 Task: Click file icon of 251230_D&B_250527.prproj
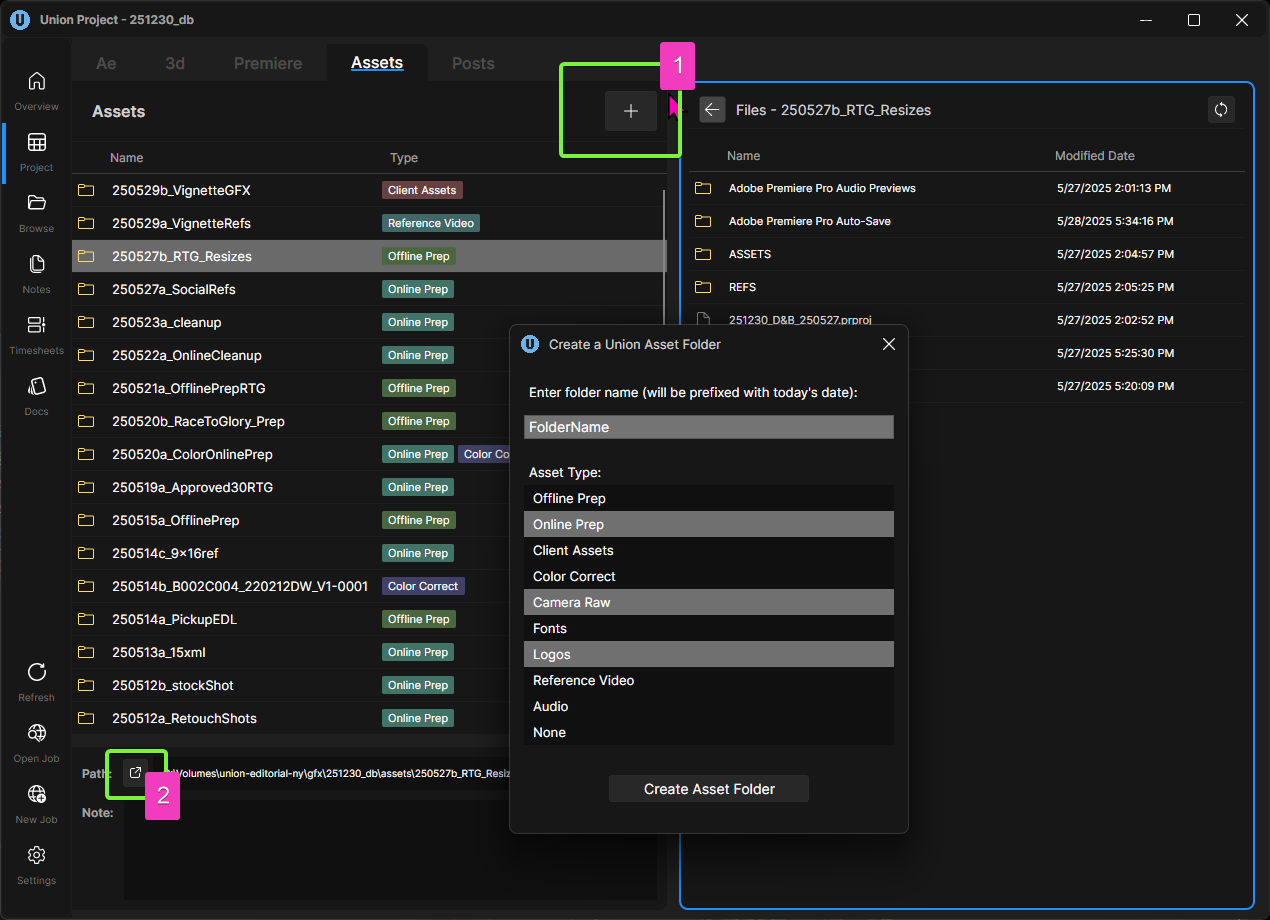703,320
